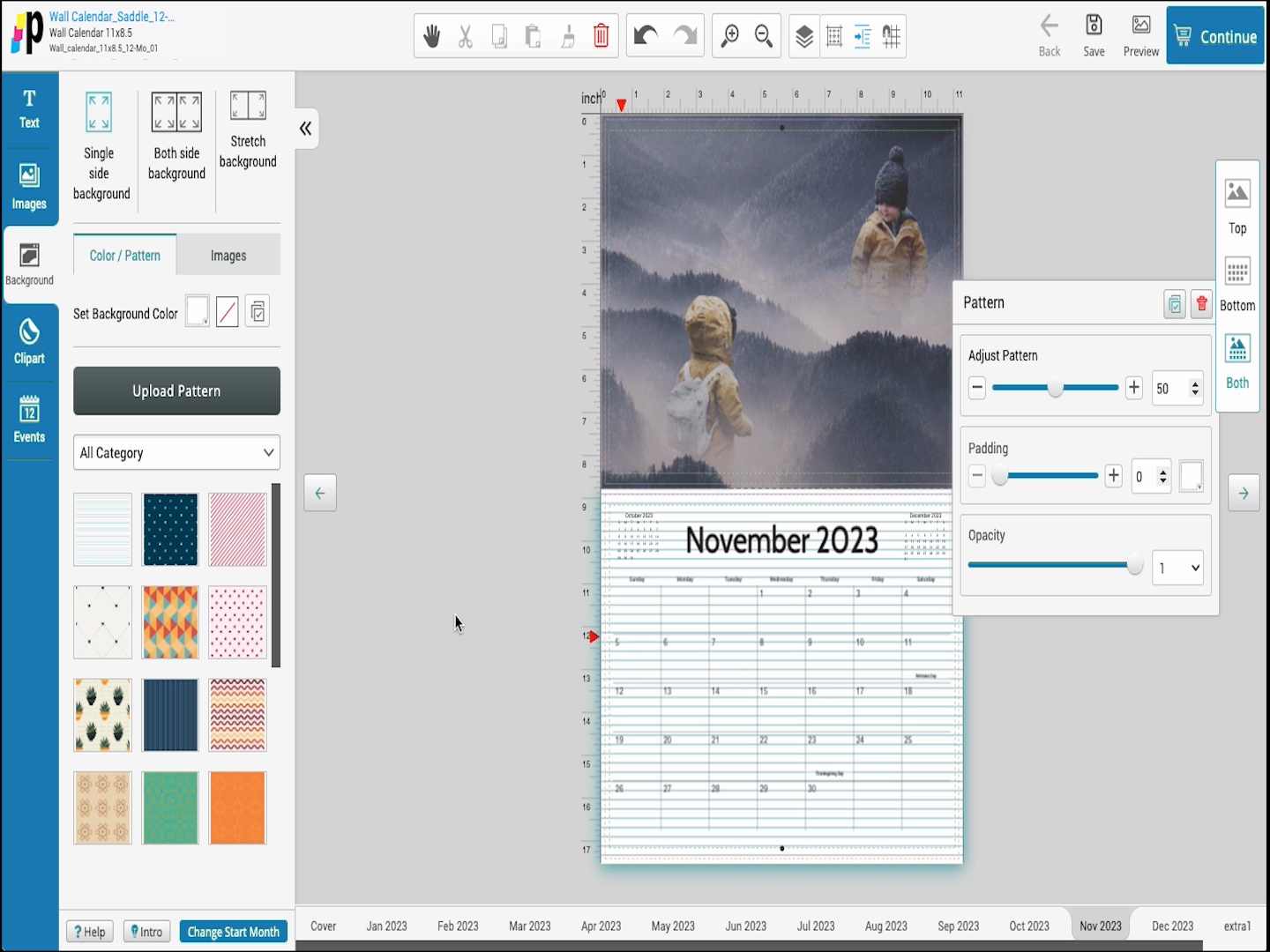Collapse the left panel with double chevron
The width and height of the screenshot is (1270, 952).
[305, 129]
